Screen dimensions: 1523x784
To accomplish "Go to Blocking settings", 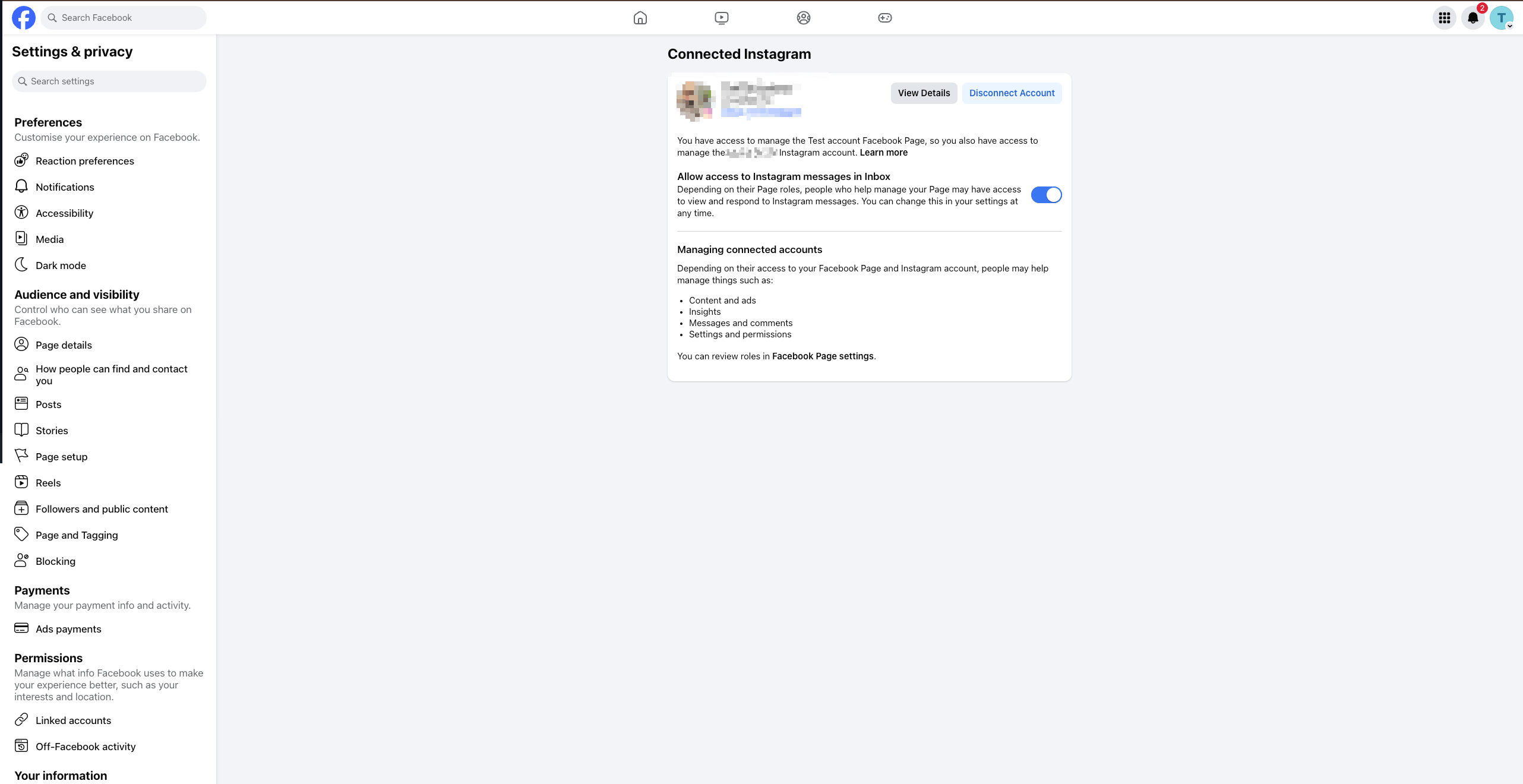I will pos(109,561).
